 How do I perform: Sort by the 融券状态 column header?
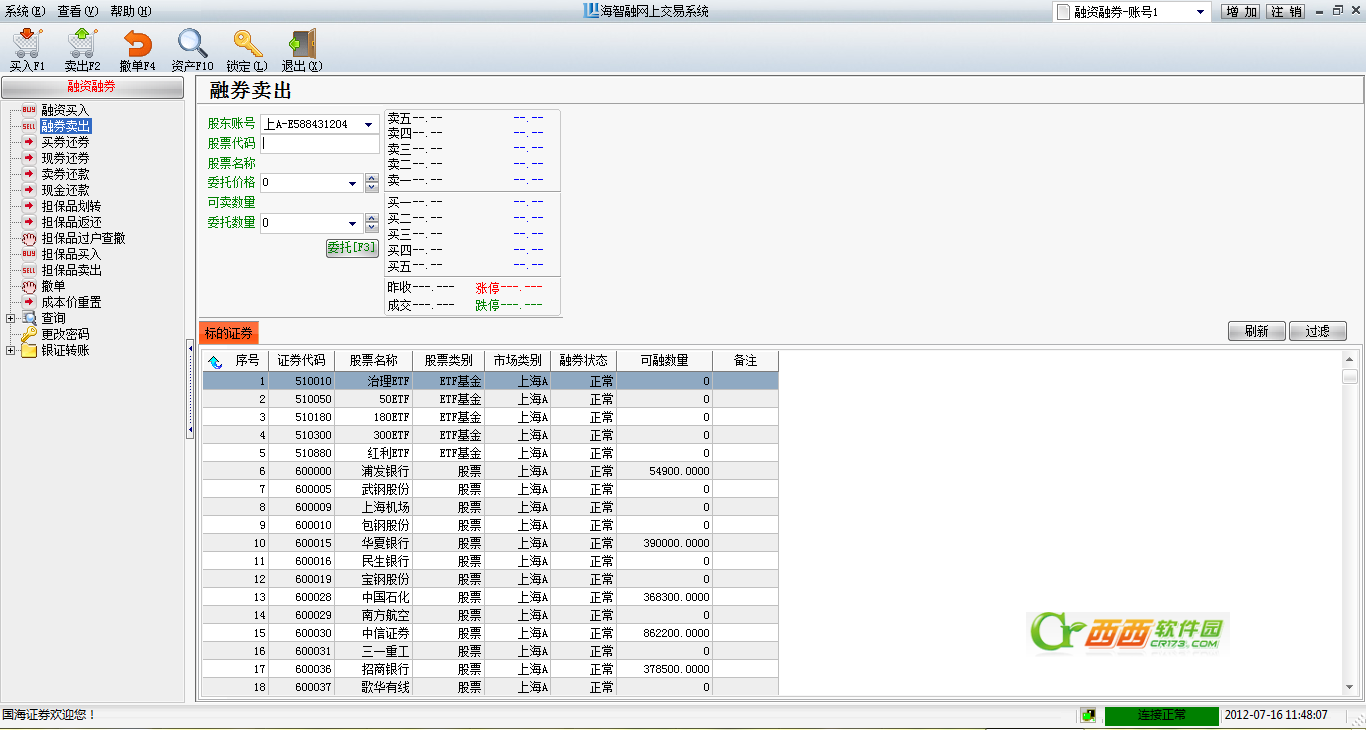(x=583, y=361)
